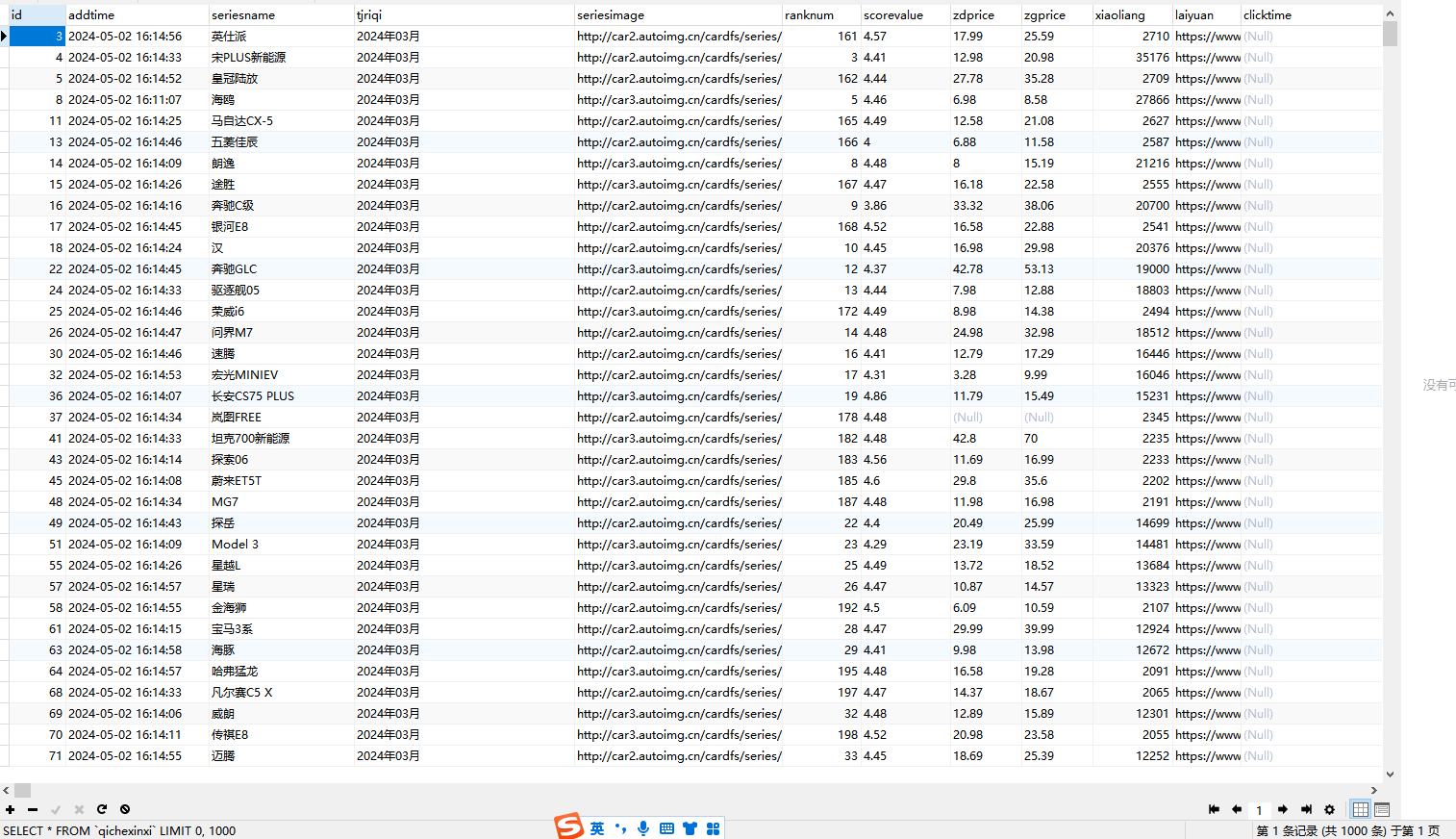
Task: Click the SQL statement in status bar
Action: (119, 830)
